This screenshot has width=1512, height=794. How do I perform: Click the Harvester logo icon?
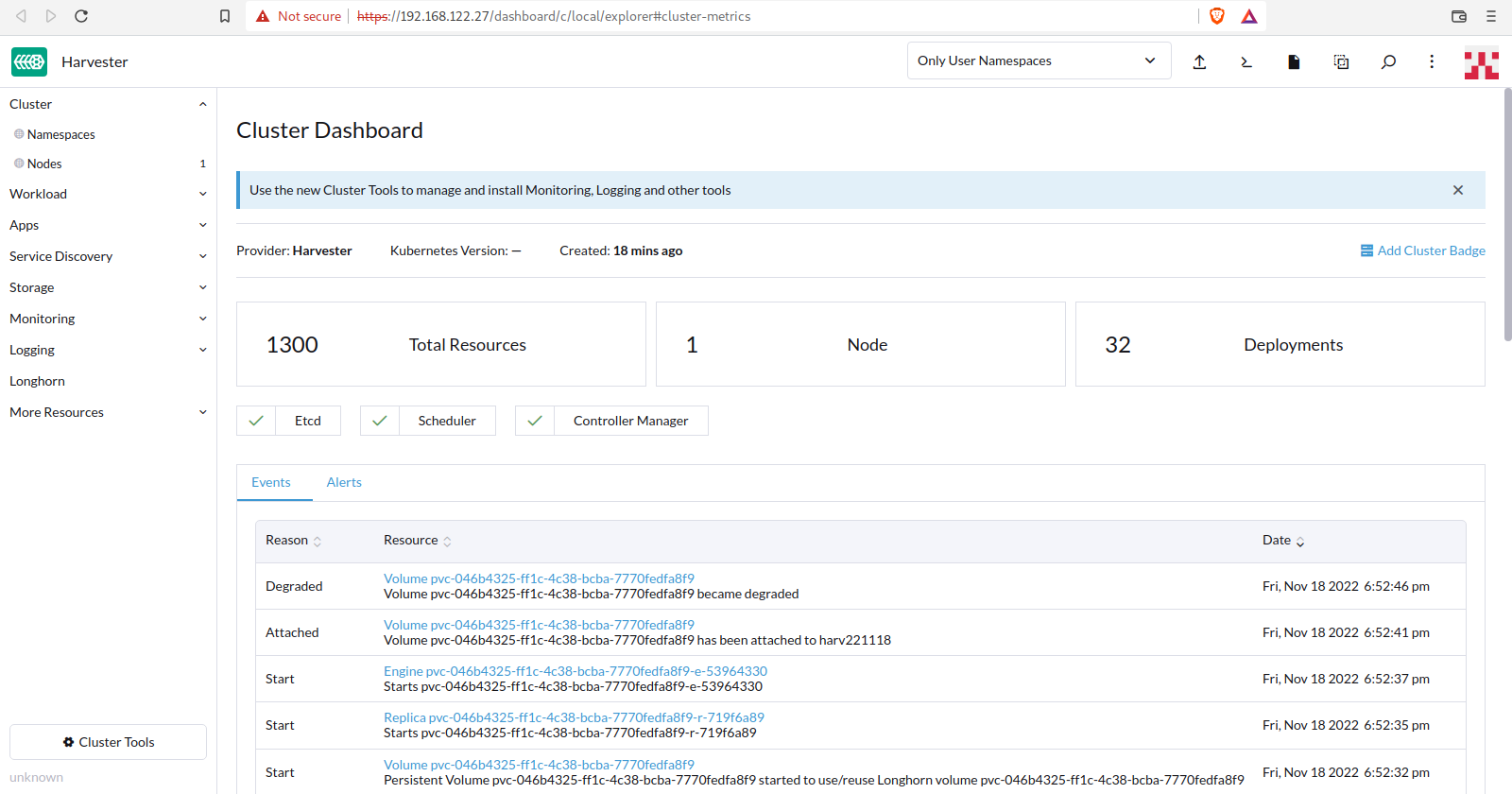29,61
